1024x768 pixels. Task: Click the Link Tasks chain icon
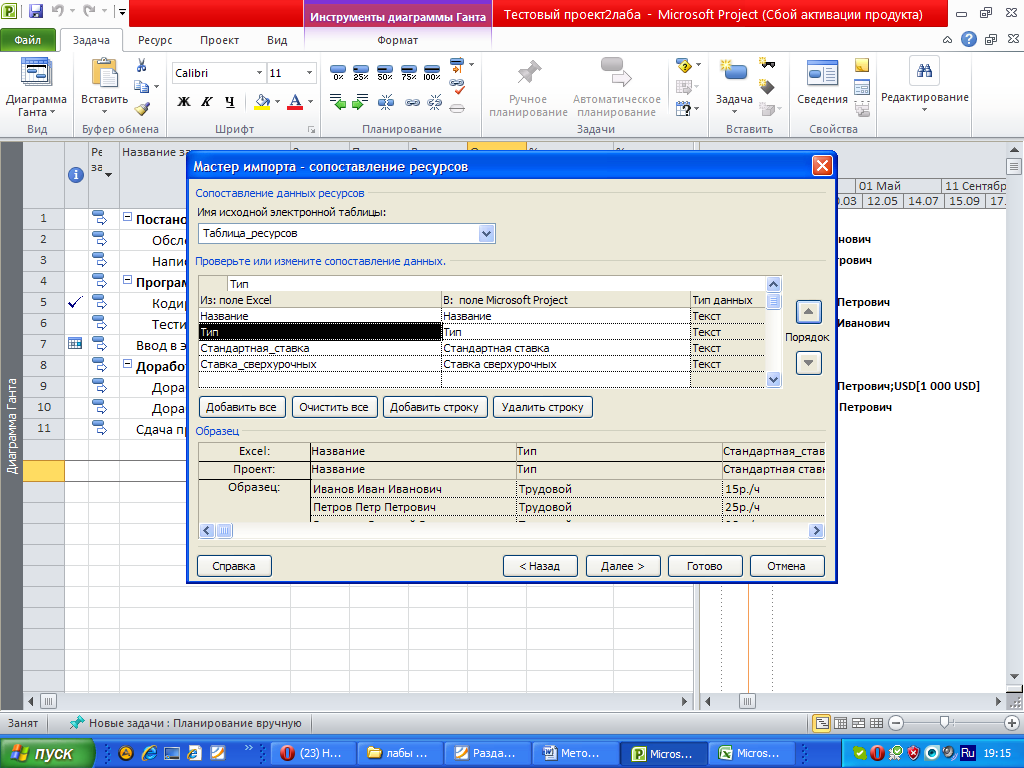412,103
